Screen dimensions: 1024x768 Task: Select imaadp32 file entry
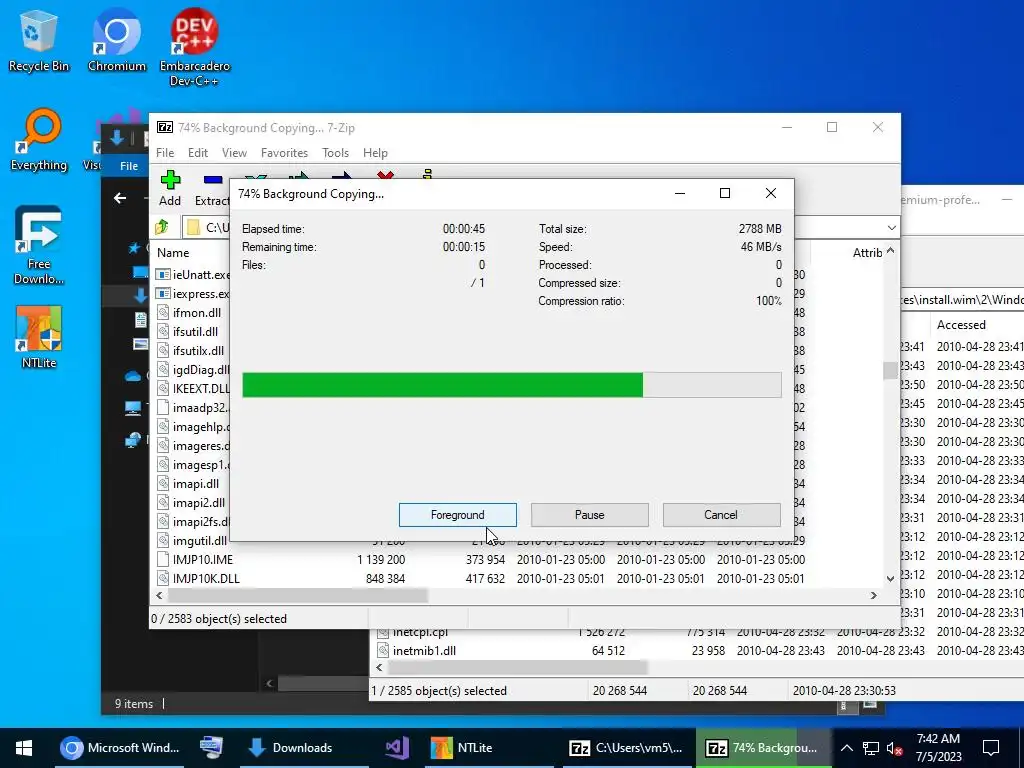point(193,408)
